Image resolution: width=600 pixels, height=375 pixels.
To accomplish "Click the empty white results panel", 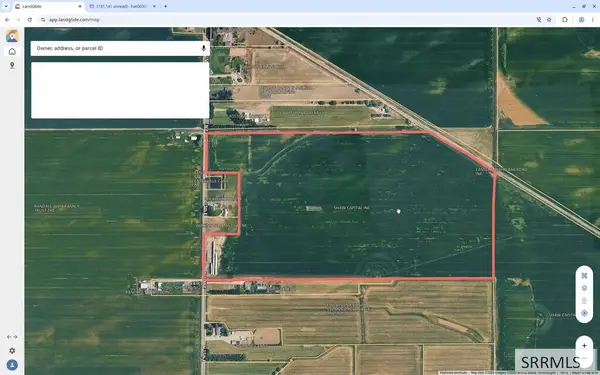I will 120,90.
